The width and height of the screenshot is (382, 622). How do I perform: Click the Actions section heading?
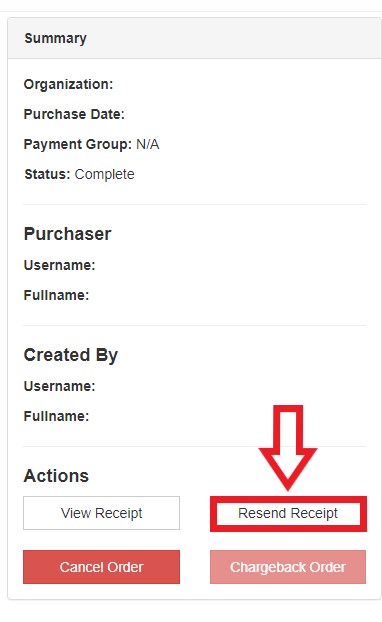pos(56,476)
